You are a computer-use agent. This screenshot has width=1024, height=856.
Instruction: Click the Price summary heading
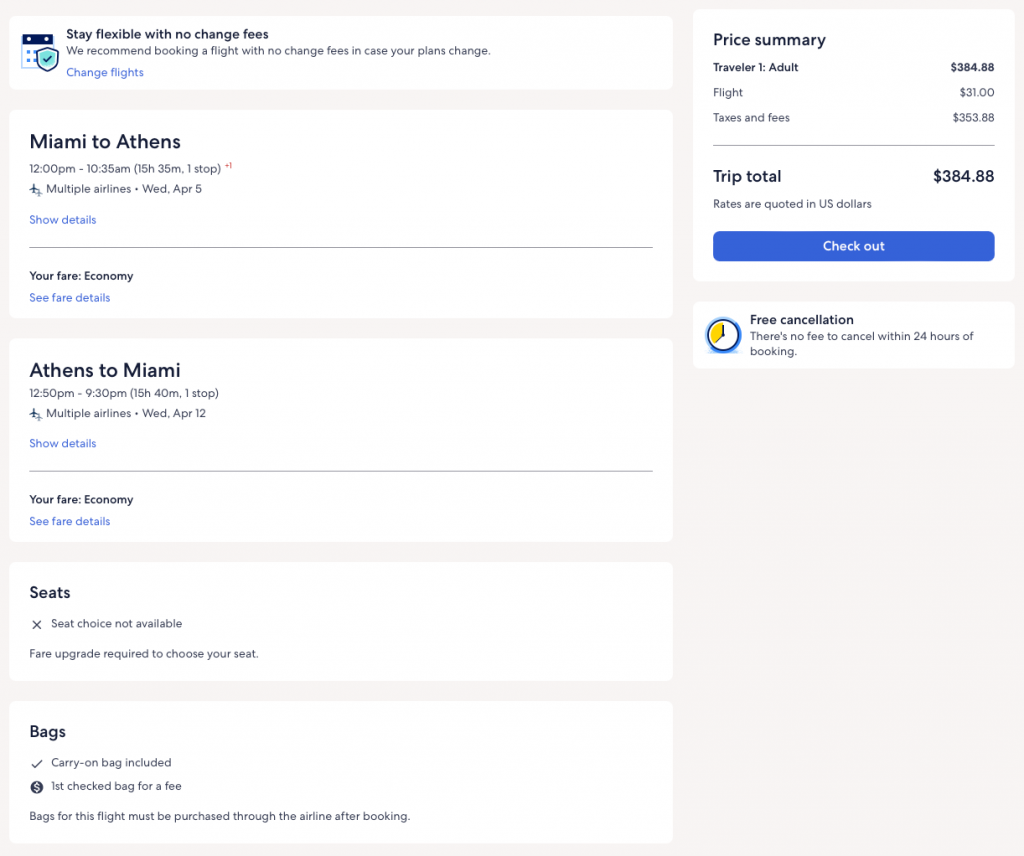(769, 40)
